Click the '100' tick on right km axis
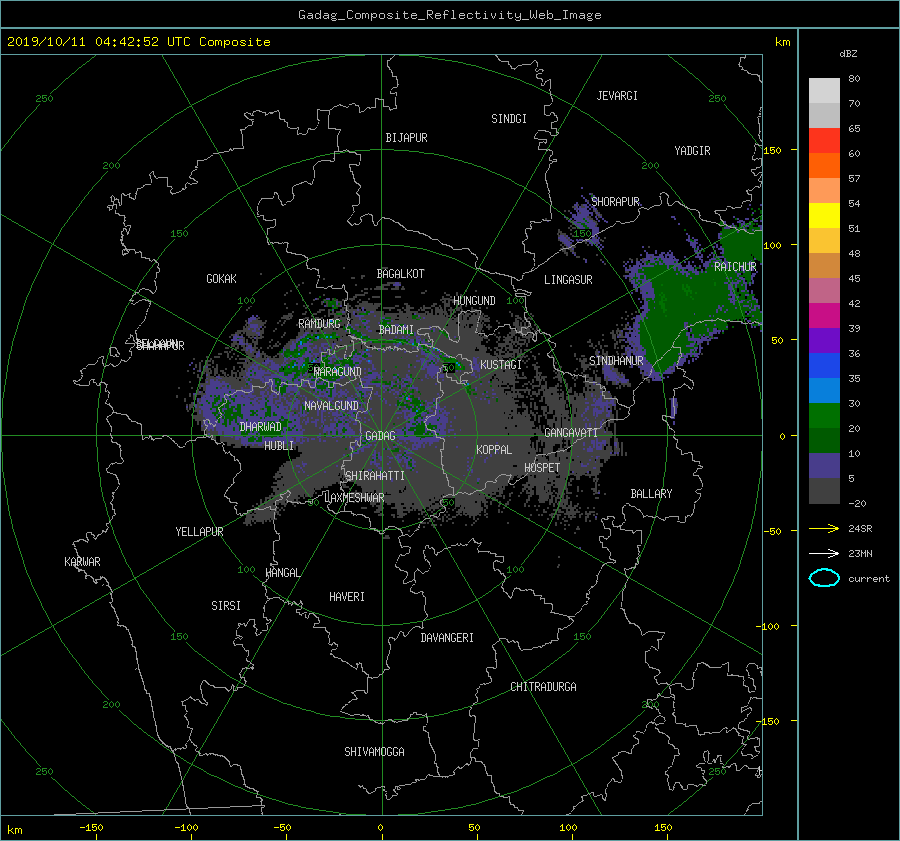The height and width of the screenshot is (841, 900). click(x=772, y=246)
